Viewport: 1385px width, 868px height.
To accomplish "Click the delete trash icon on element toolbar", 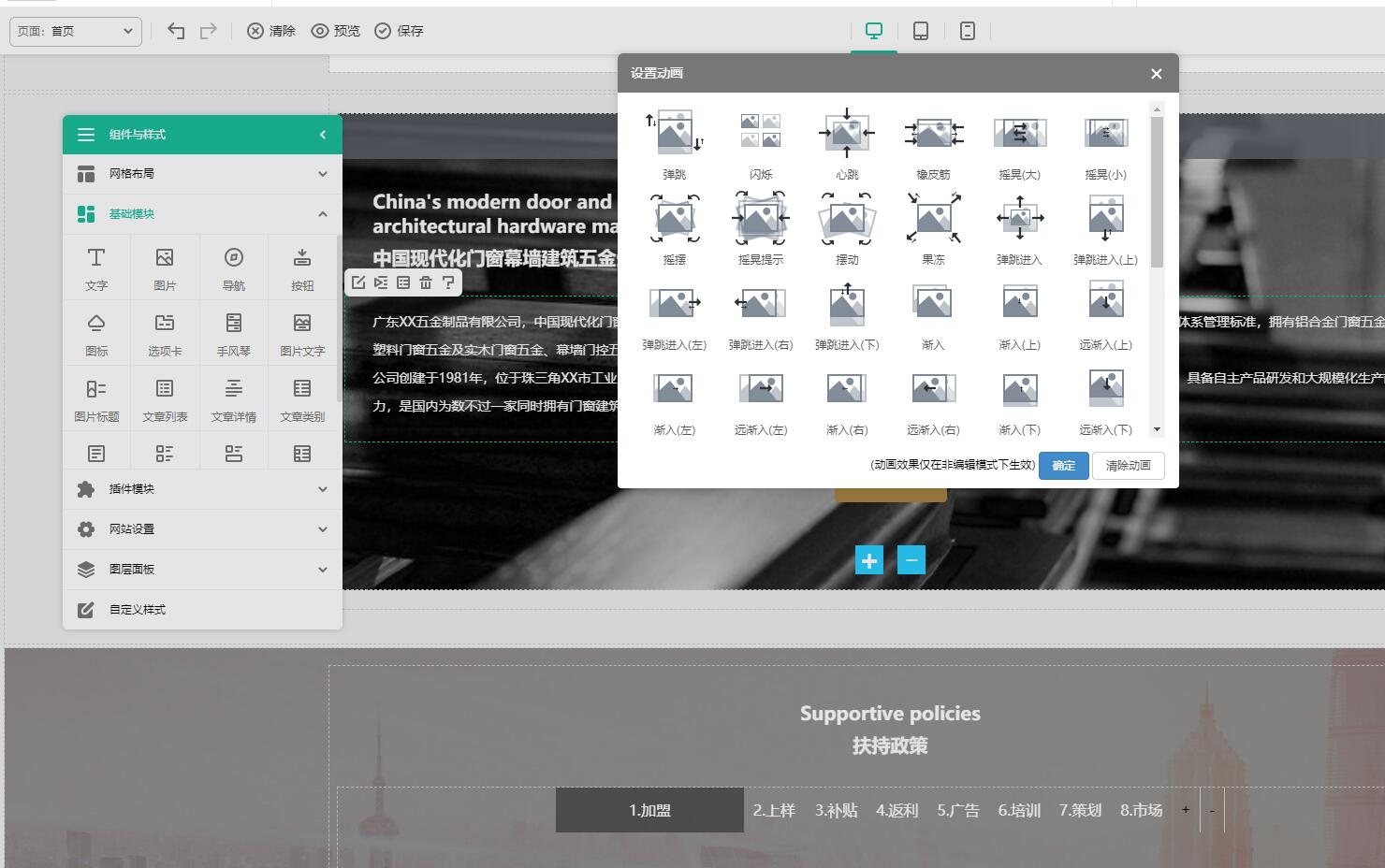I will pyautogui.click(x=426, y=282).
